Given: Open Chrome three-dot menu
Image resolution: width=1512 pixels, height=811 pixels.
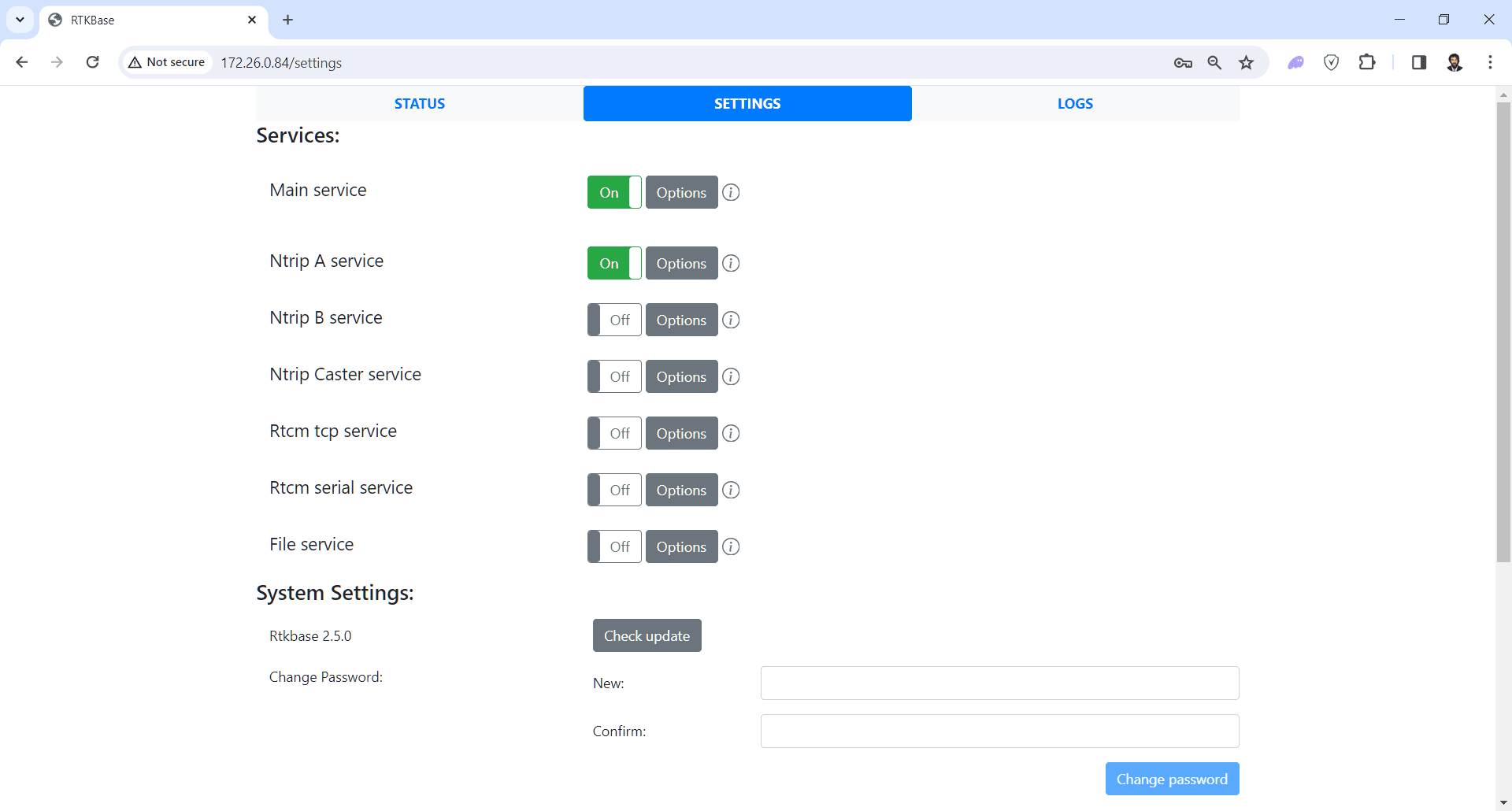Looking at the screenshot, I should click(x=1490, y=63).
